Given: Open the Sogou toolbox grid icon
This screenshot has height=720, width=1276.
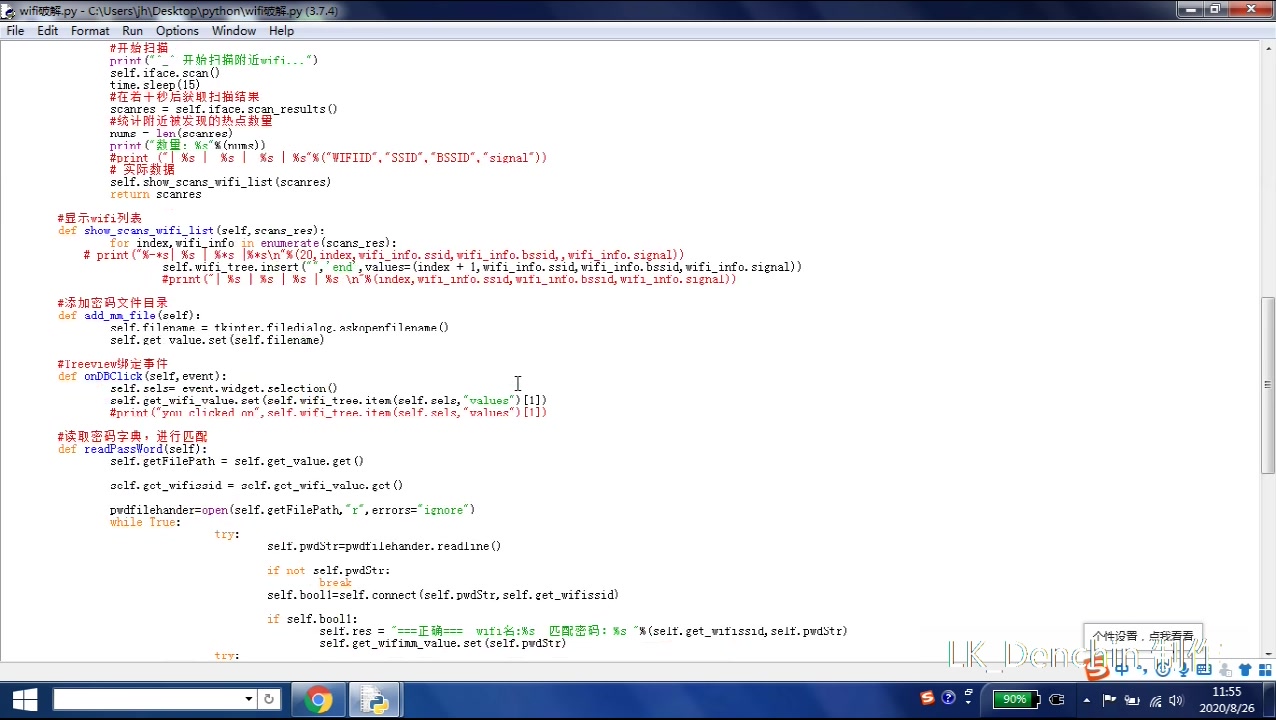Looking at the screenshot, I should [1264, 670].
